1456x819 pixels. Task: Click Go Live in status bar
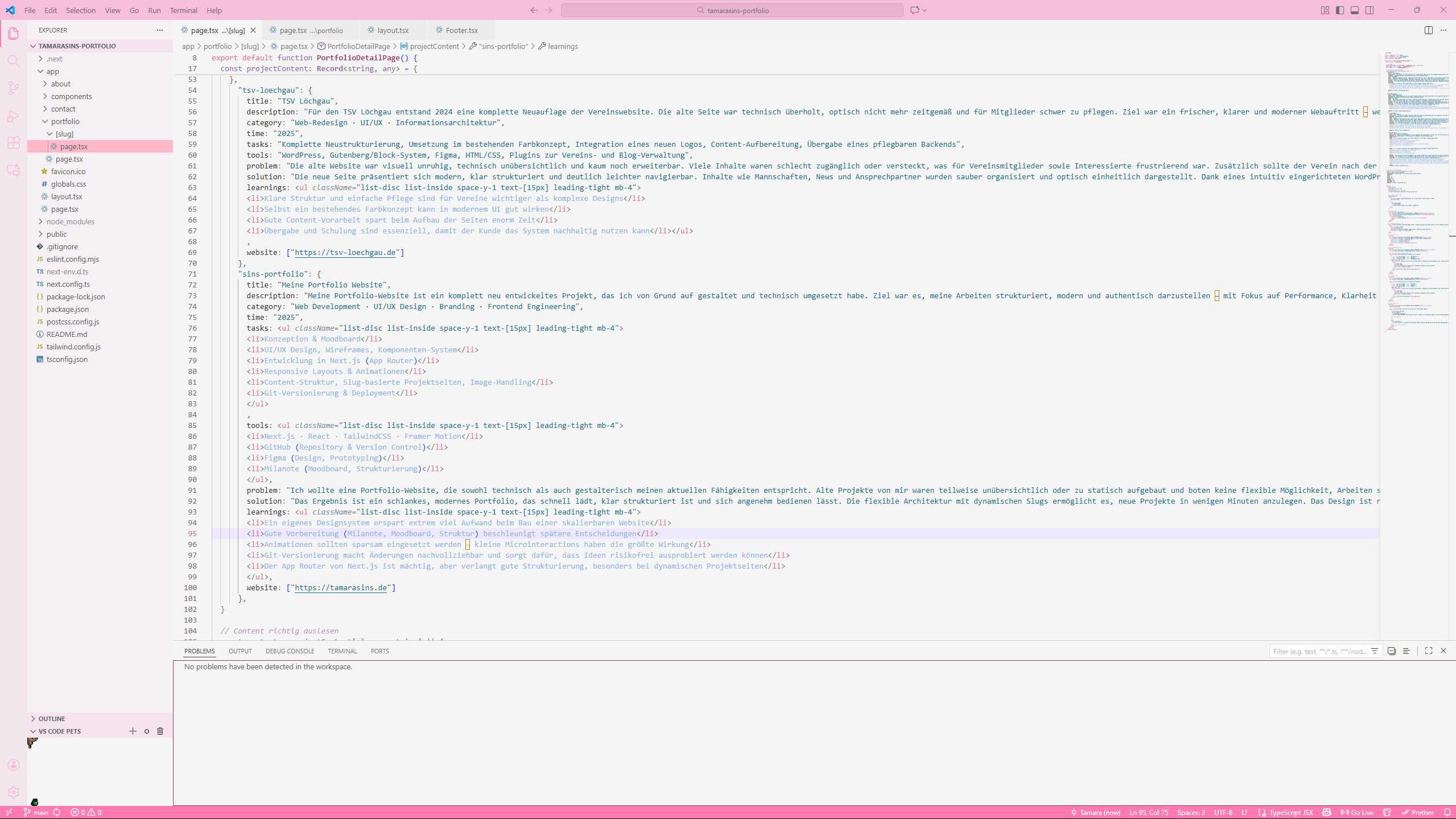1357,812
